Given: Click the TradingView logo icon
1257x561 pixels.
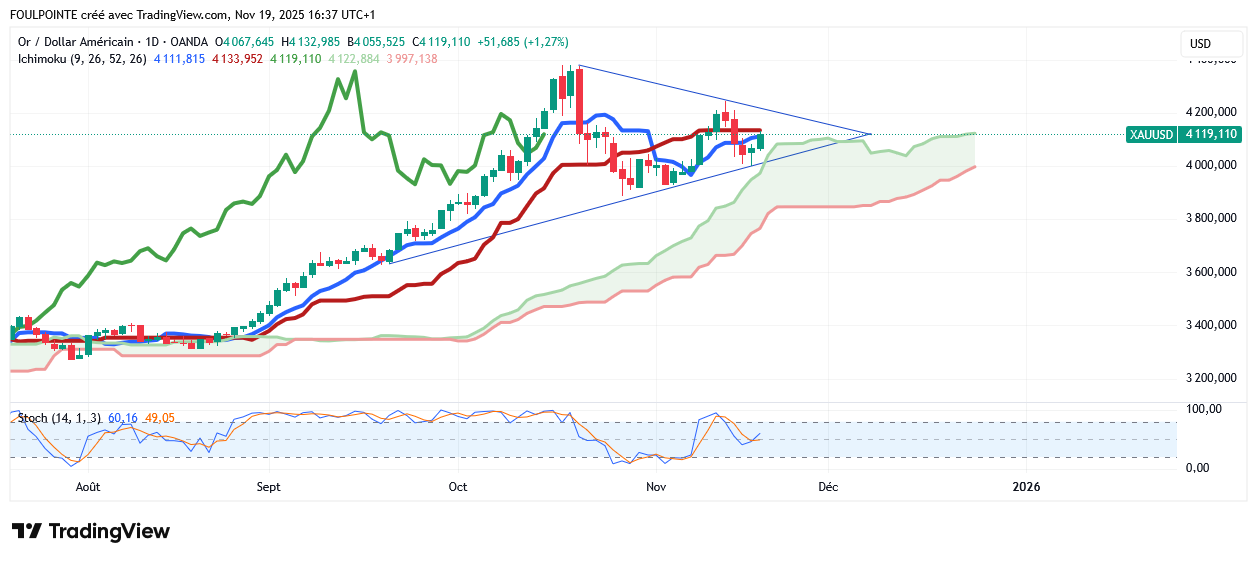Looking at the screenshot, I should pyautogui.click(x=27, y=531).
